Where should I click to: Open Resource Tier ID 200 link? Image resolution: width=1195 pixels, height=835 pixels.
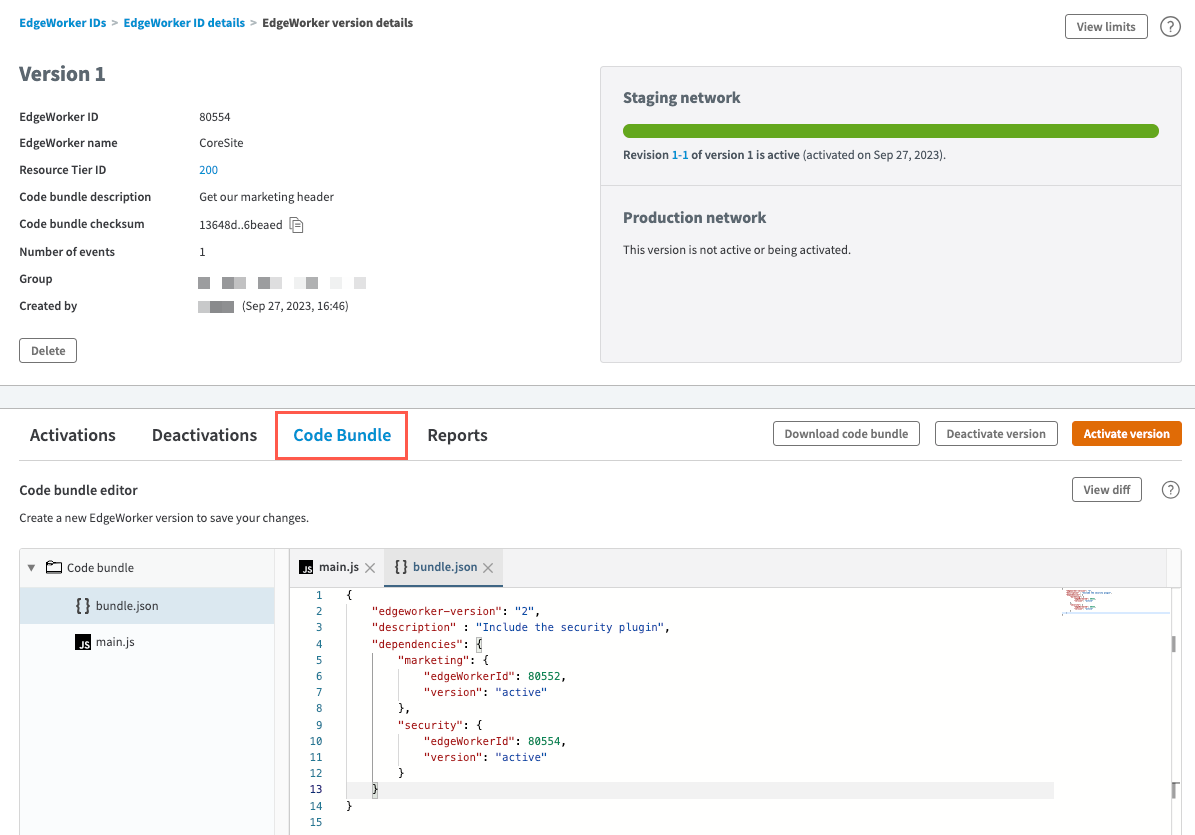click(208, 170)
